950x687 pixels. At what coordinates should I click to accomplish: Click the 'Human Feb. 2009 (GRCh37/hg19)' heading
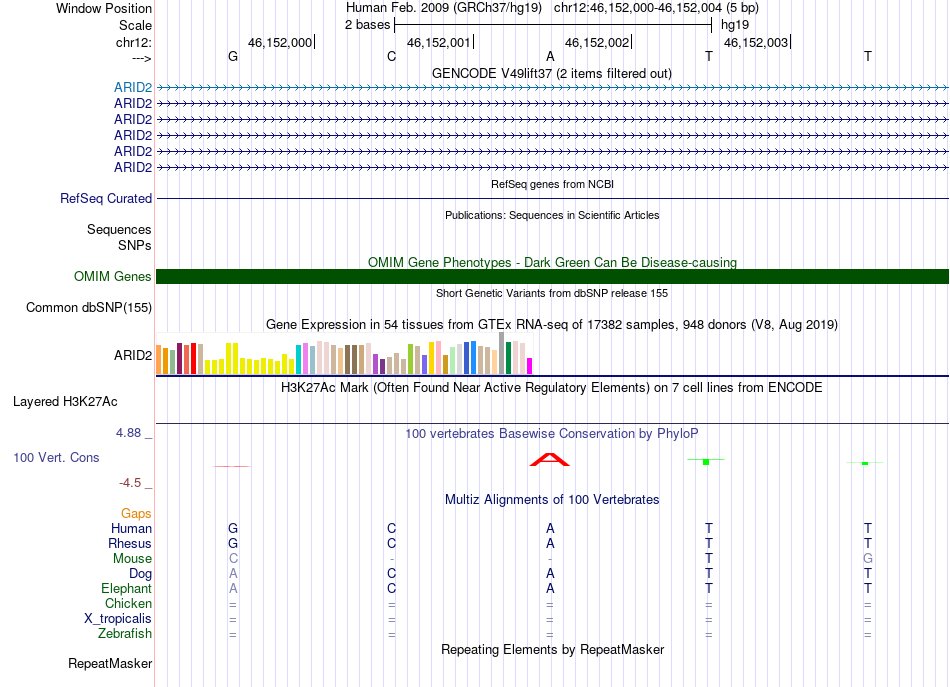click(443, 8)
